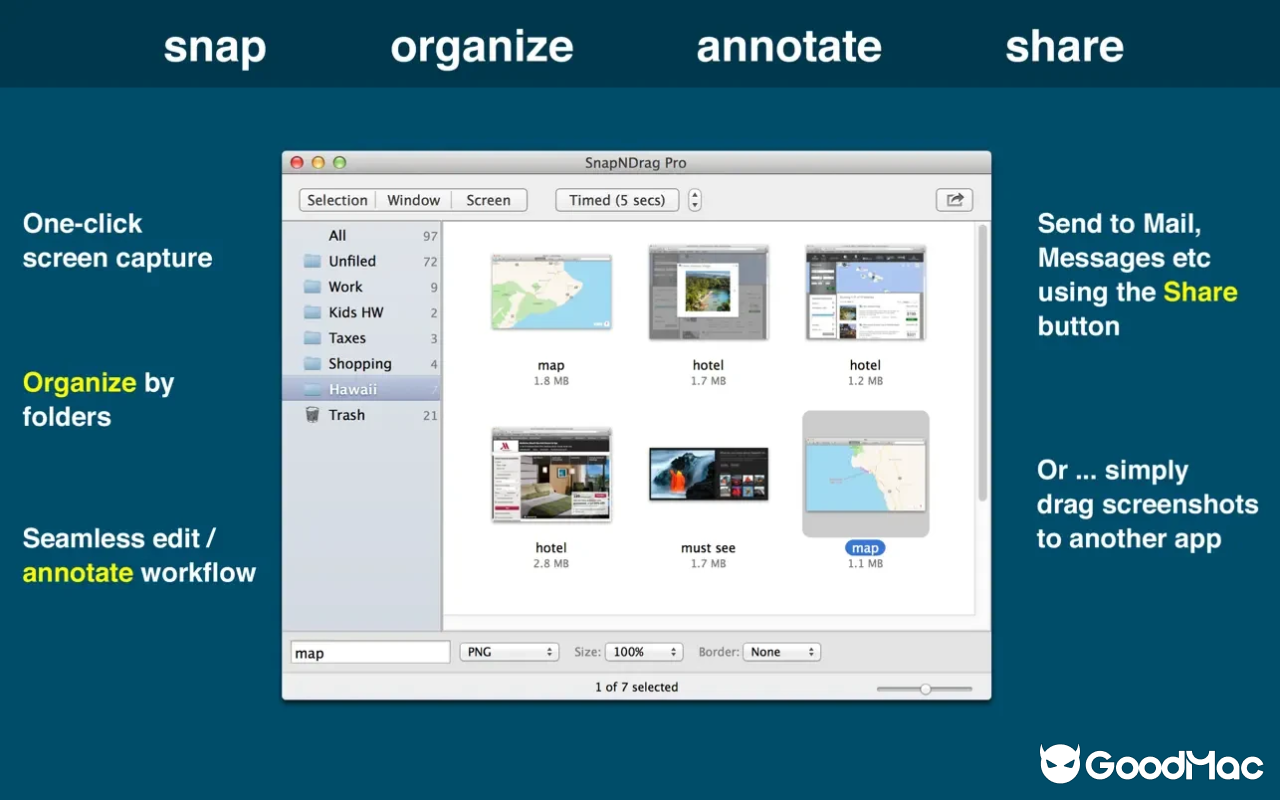Click the thumbnail area vertical scrollbar
The width and height of the screenshot is (1280, 800).
[x=983, y=362]
